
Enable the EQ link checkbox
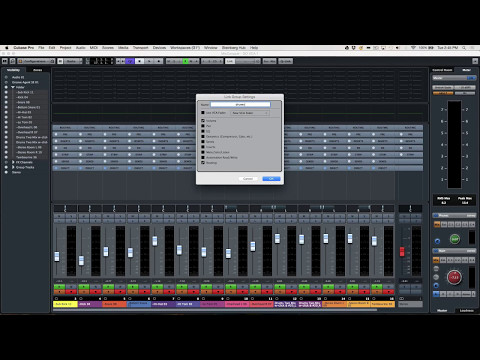point(203,131)
